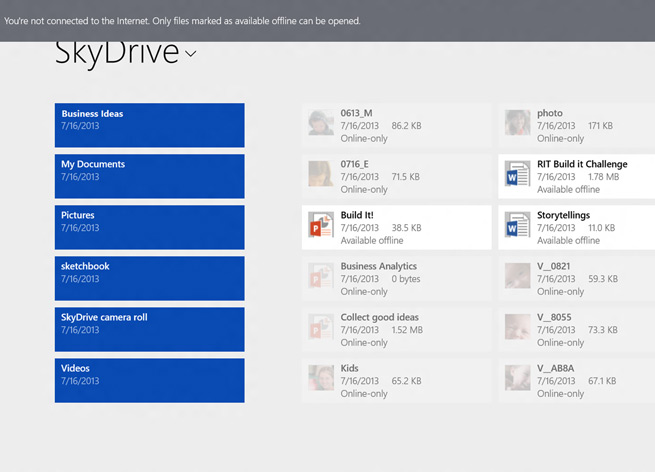Click the Storytellings Word document icon
655x472 pixels.
tap(517, 224)
